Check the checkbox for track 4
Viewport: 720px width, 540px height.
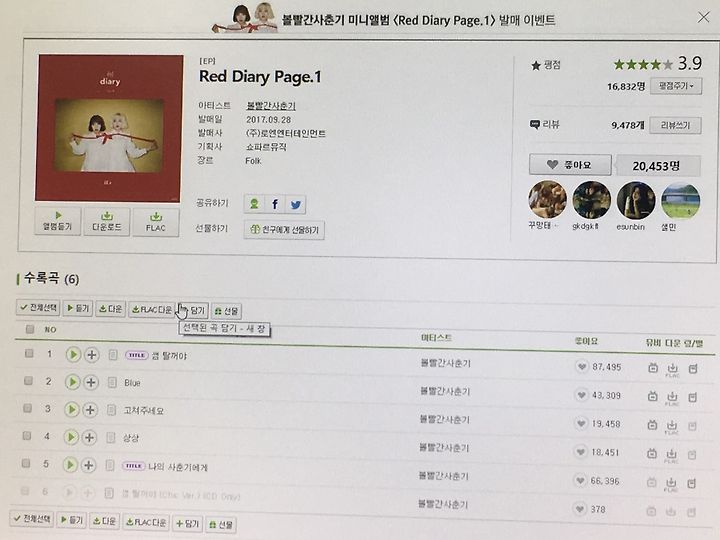27,436
